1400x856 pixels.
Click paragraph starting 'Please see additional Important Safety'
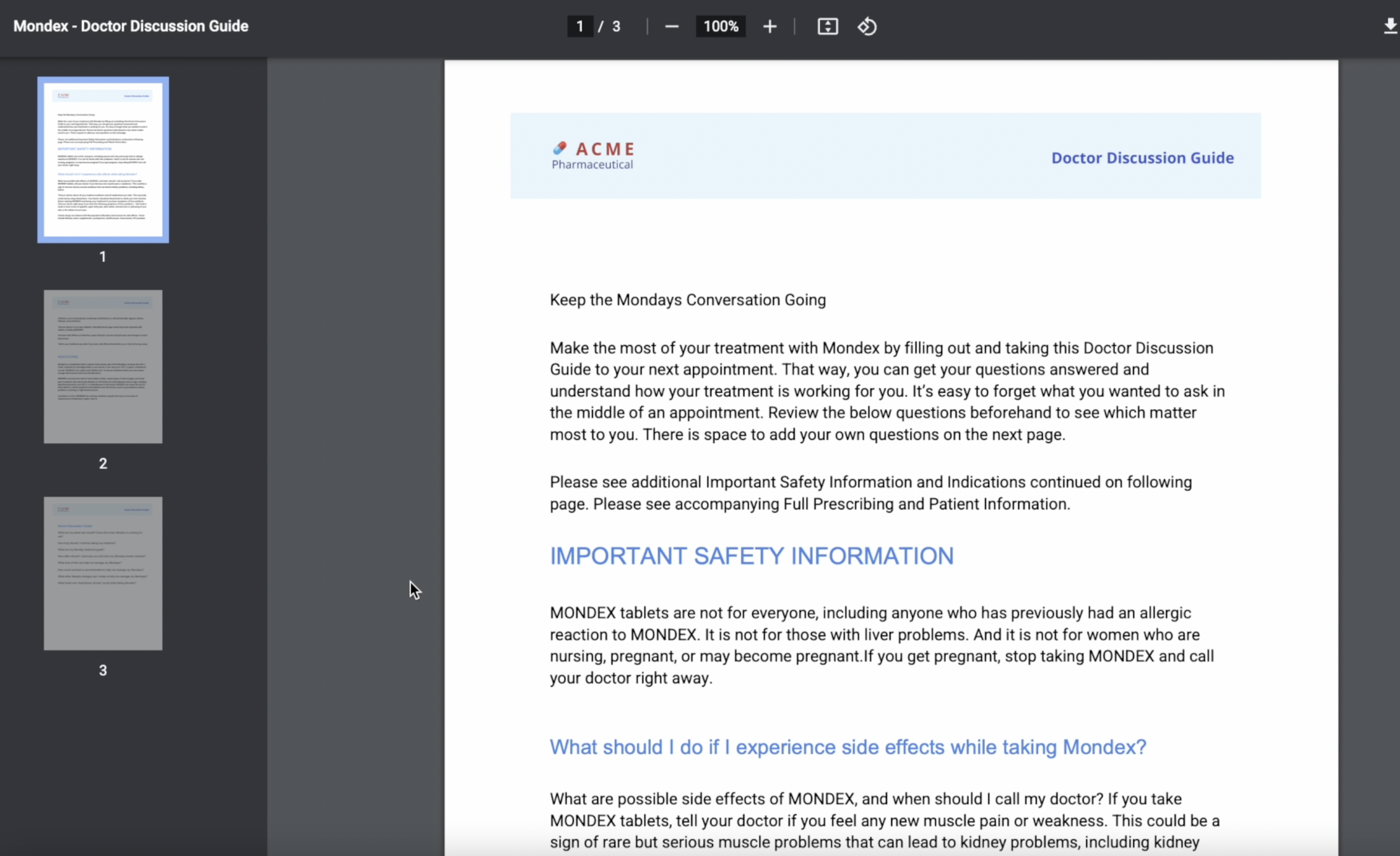(870, 493)
